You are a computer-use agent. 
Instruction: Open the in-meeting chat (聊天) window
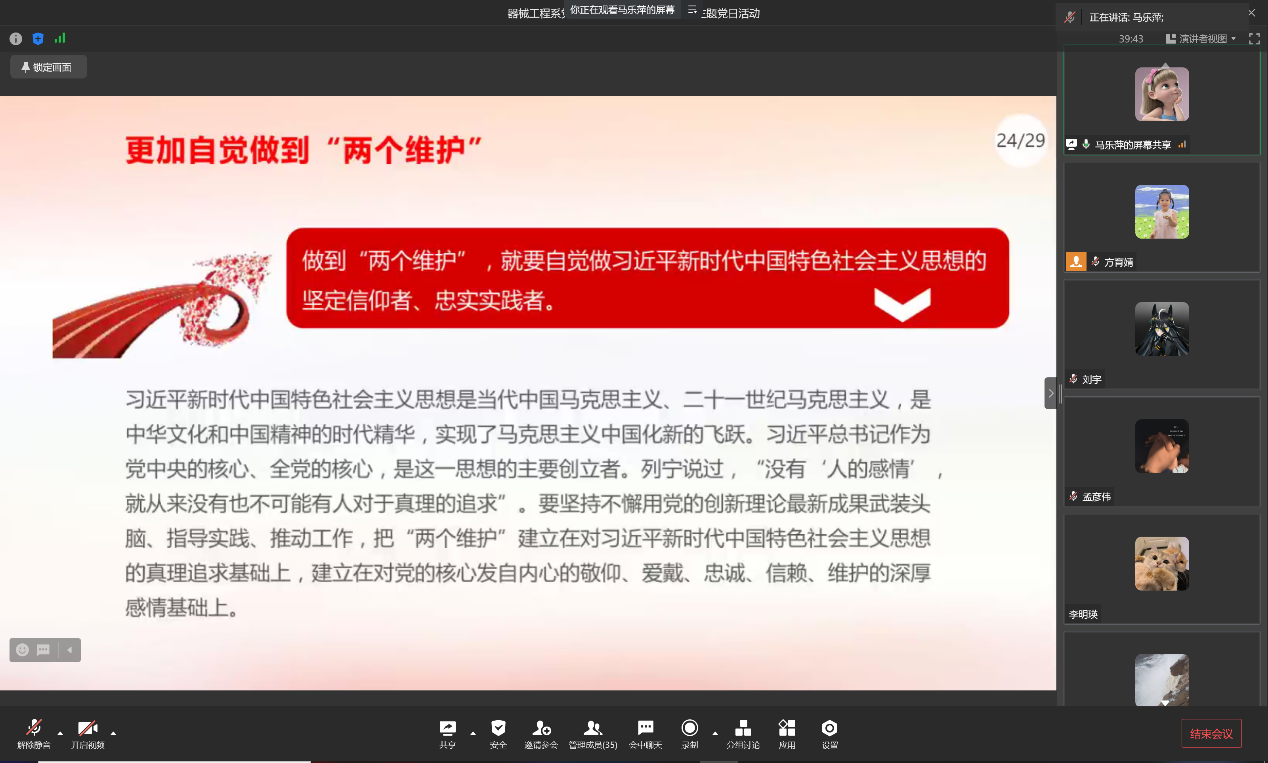(645, 733)
